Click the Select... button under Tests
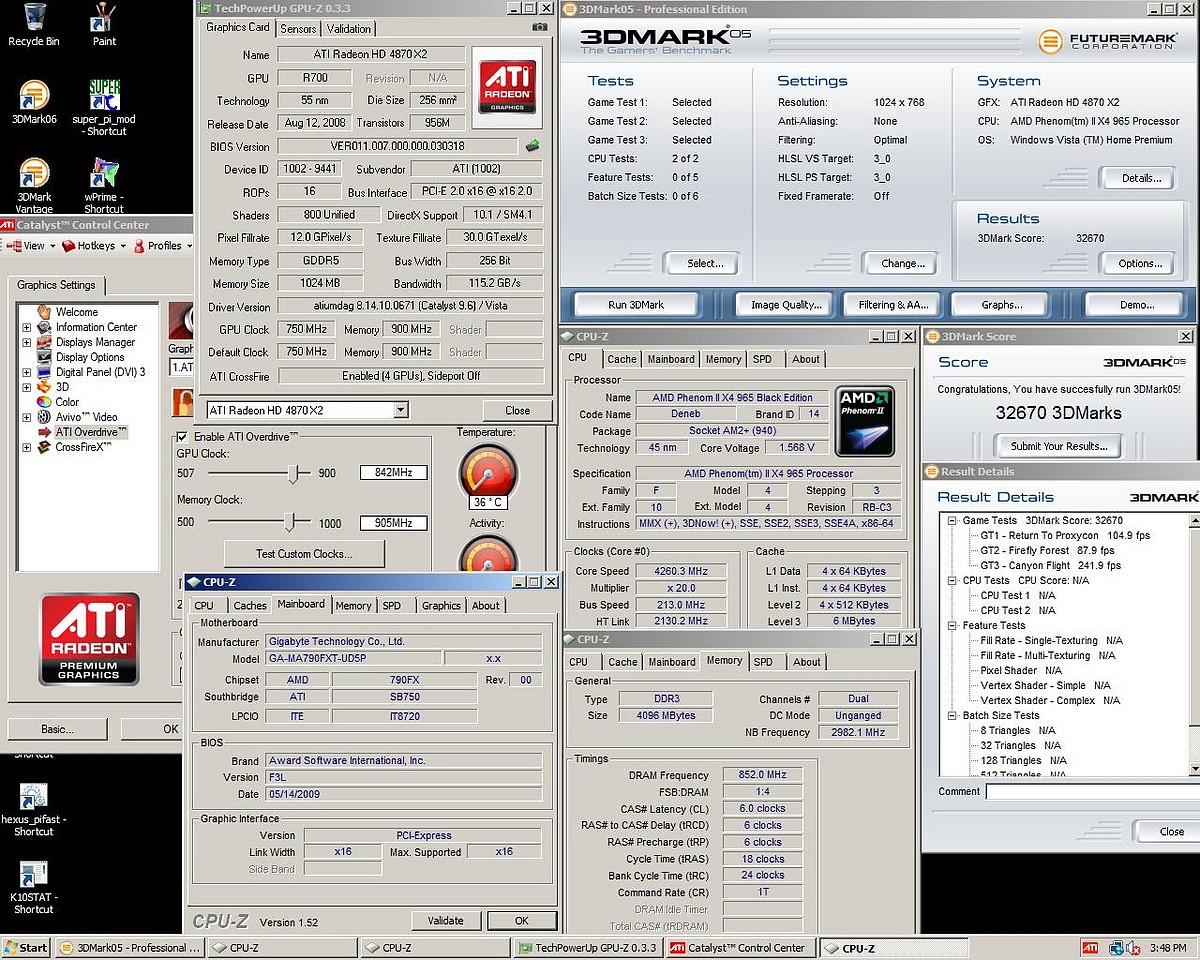This screenshot has width=1200, height=960. point(704,264)
